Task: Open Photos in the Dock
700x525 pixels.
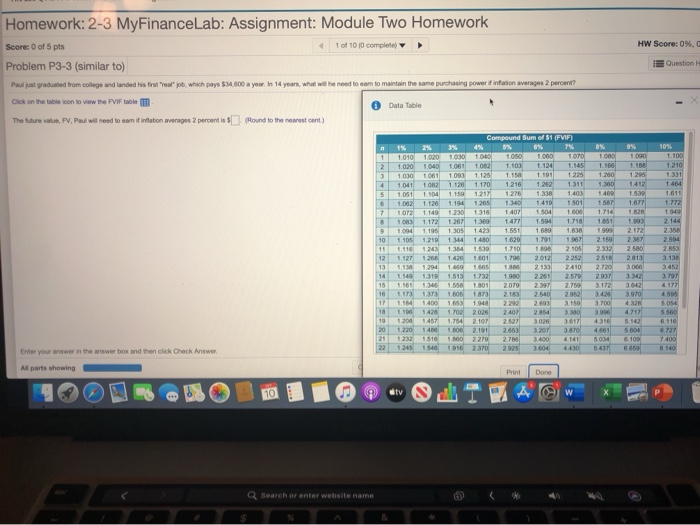Action: coord(219,393)
